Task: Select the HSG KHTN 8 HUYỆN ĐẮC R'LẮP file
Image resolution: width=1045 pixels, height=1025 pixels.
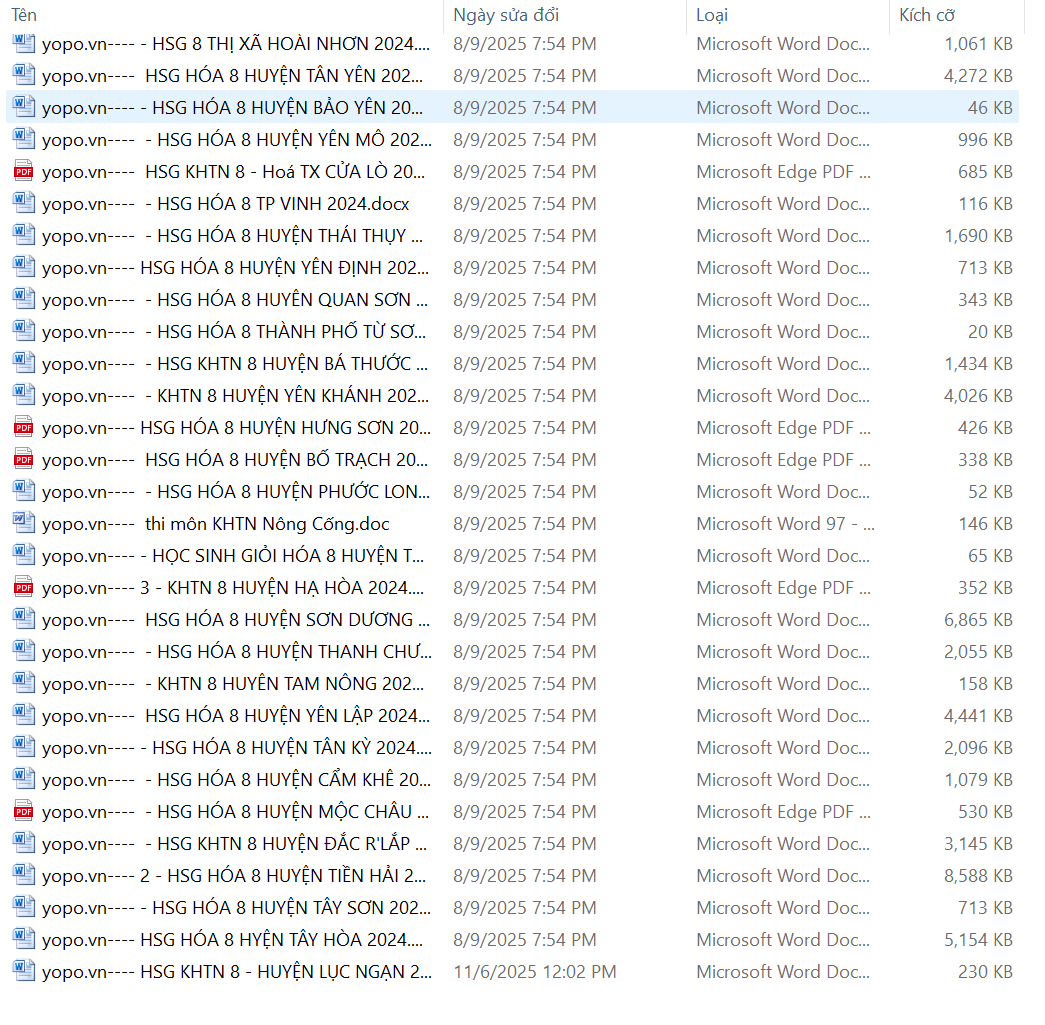Action: click(x=236, y=844)
